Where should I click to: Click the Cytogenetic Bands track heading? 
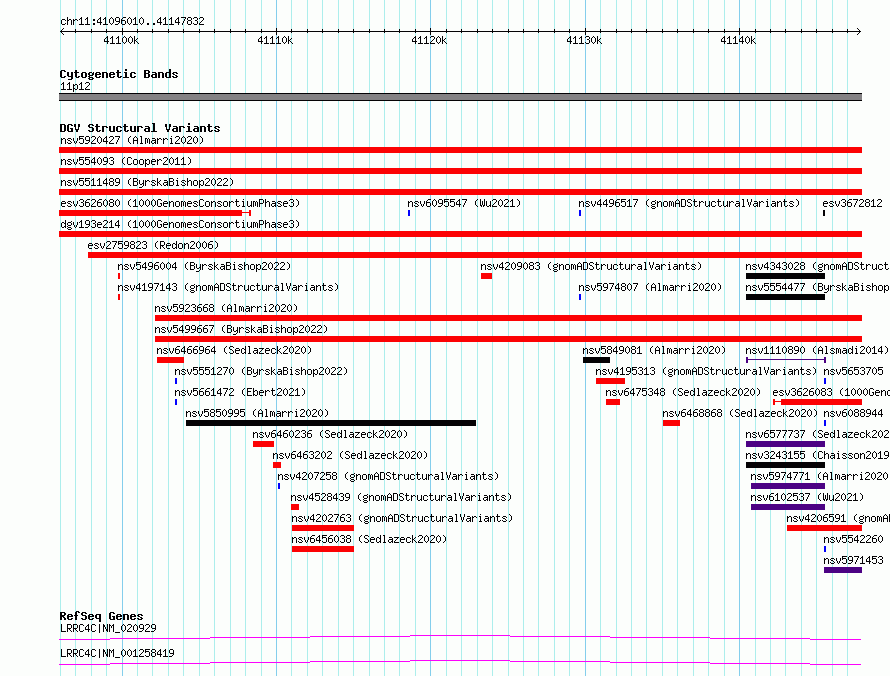coord(119,74)
